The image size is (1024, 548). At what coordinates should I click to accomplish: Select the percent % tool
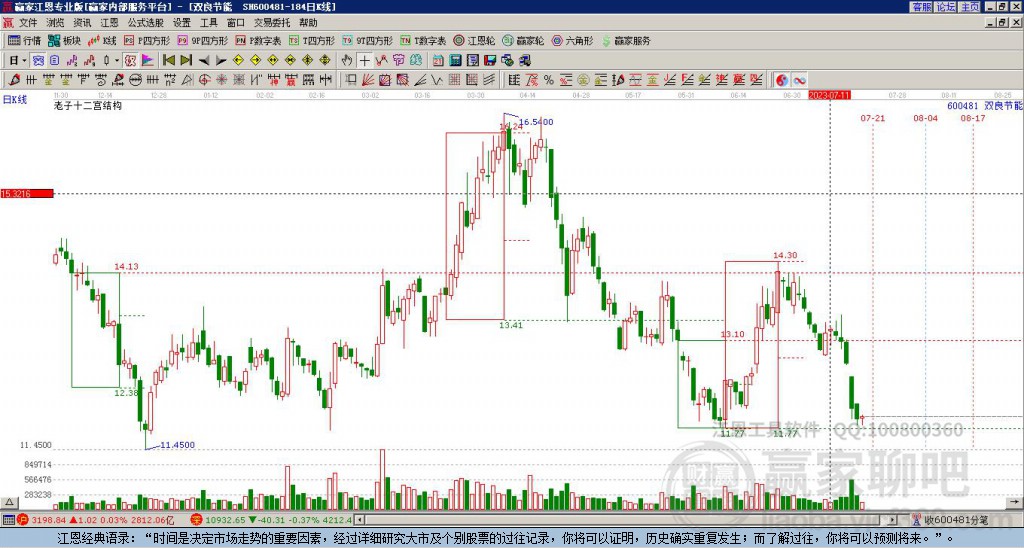pos(549,80)
